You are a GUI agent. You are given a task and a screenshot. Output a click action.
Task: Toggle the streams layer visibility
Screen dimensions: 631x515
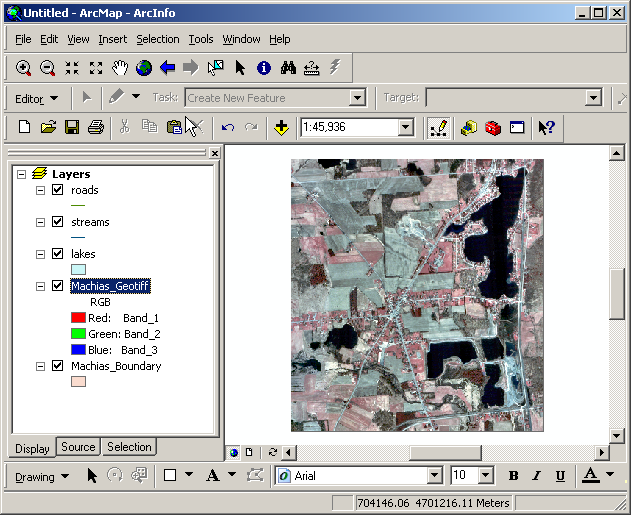[x=57, y=222]
